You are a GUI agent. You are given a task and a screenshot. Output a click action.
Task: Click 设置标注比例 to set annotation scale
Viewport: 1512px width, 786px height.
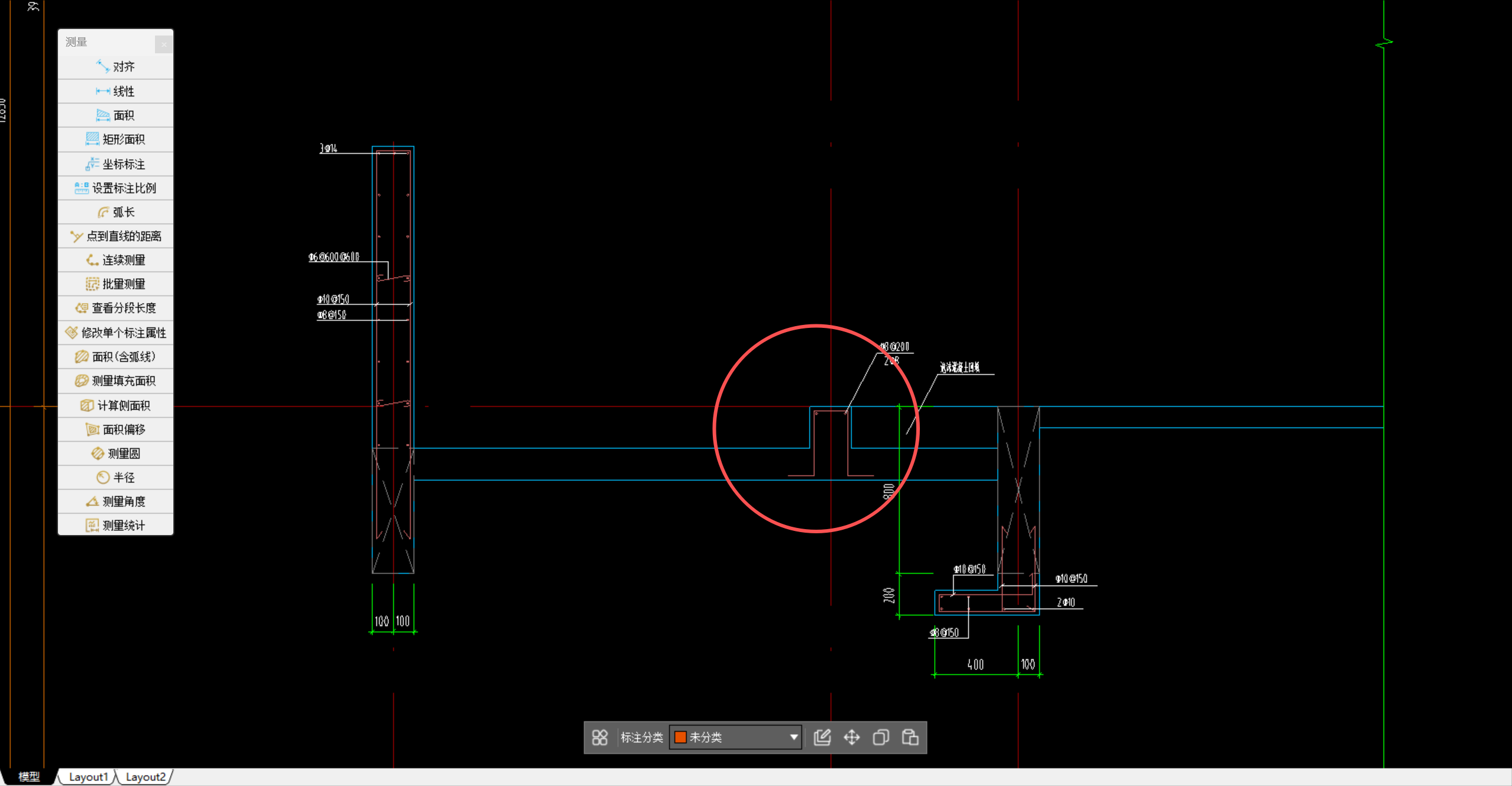tap(116, 188)
